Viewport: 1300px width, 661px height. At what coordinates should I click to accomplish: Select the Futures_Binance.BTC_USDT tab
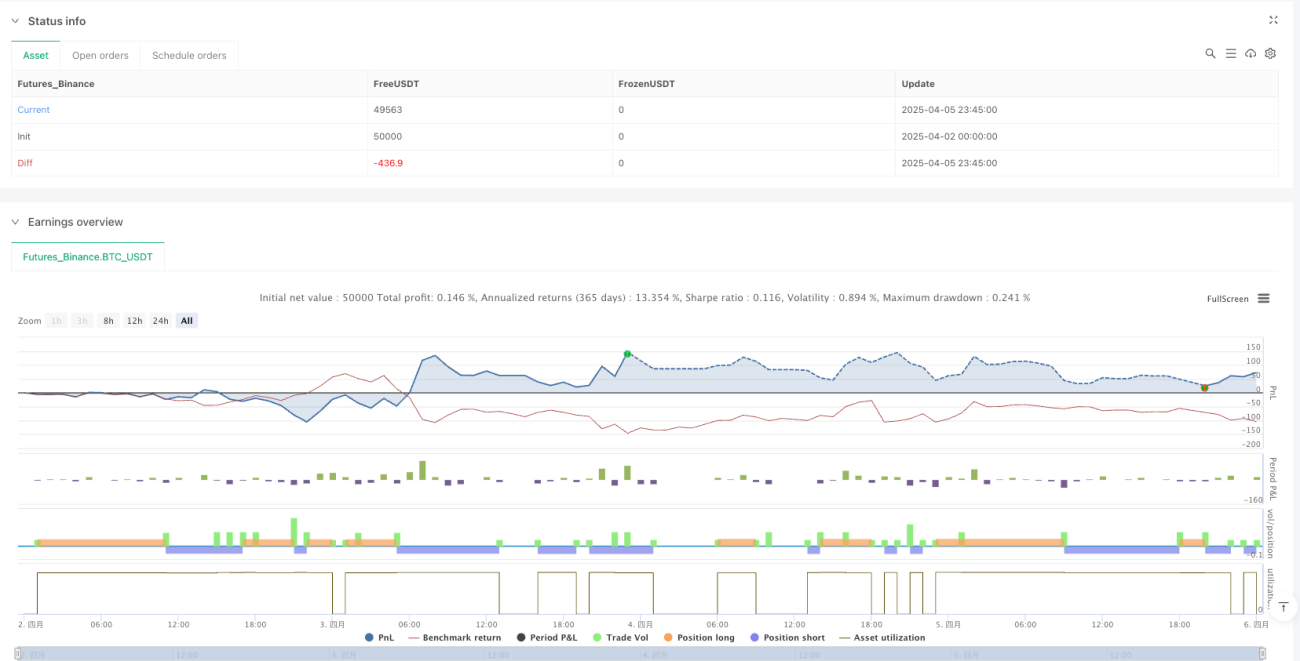88,256
